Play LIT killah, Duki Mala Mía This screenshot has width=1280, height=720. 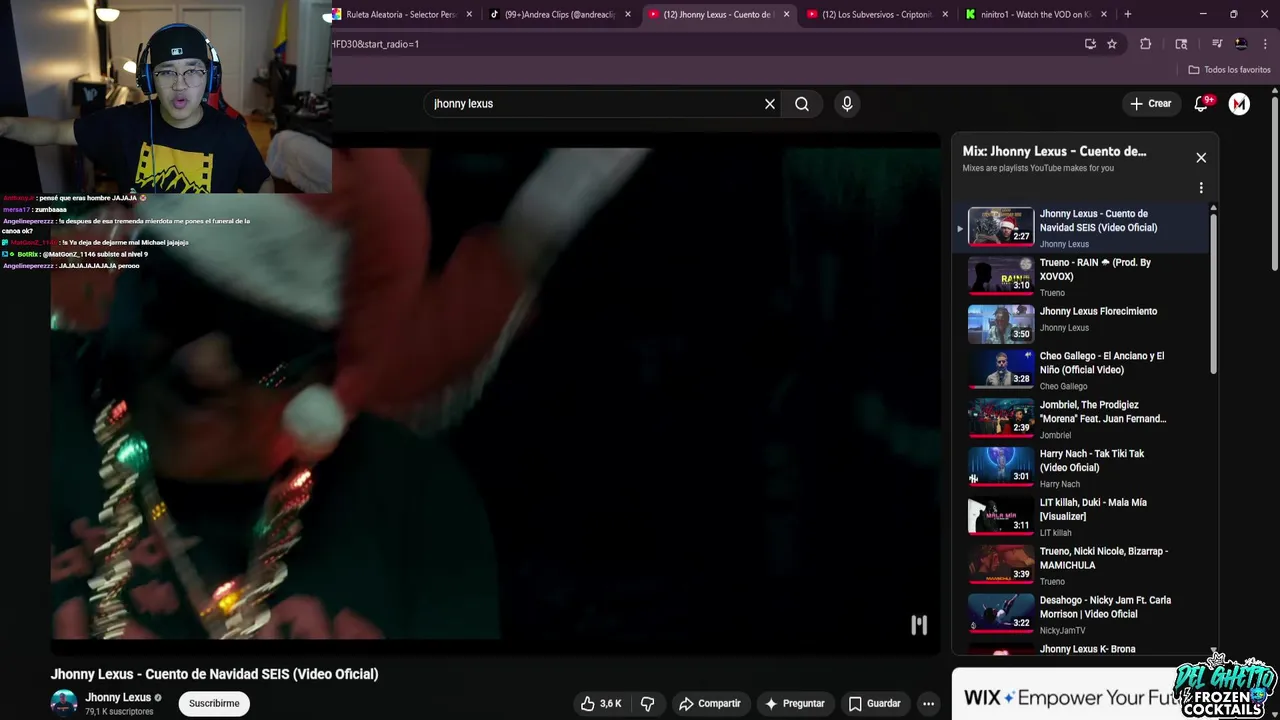pyautogui.click(x=1085, y=517)
